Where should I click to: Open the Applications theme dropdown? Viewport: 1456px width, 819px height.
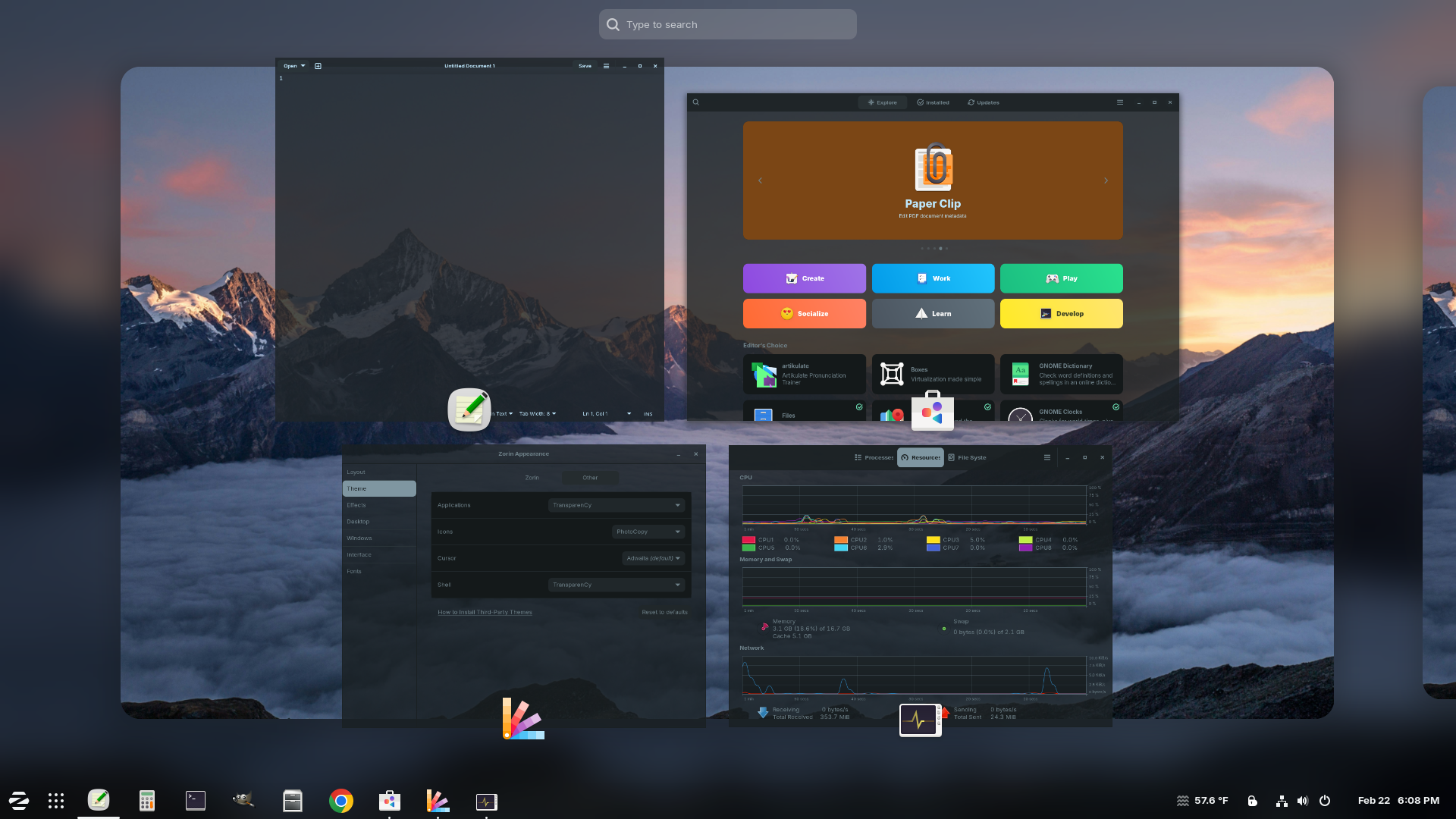point(617,505)
